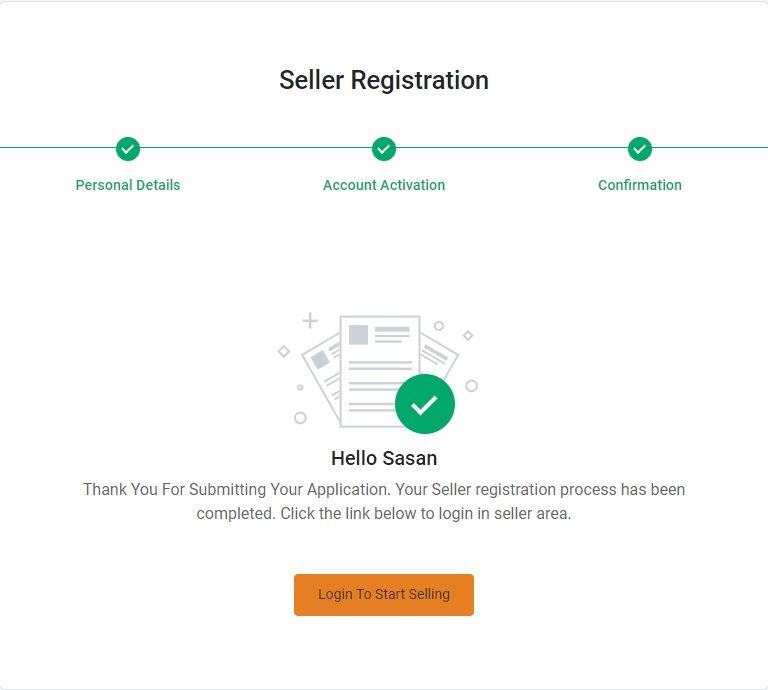The height and width of the screenshot is (690, 768).
Task: Click the Seller Registration heading
Action: (x=384, y=80)
